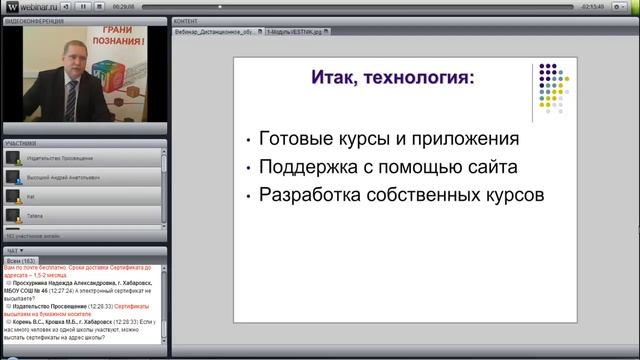Stop the webinar recording playback
Screen dimensions: 640x360
[x=99, y=7]
